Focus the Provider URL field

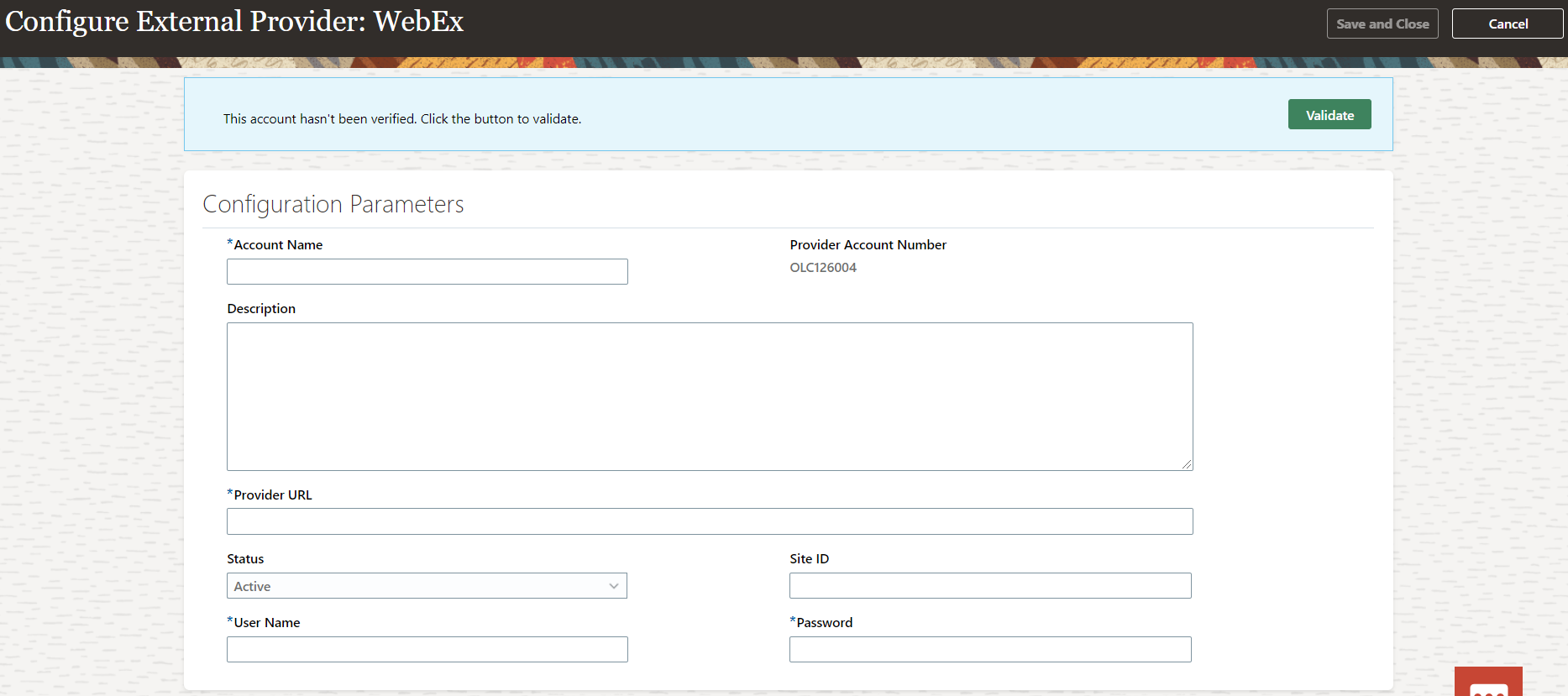pyautogui.click(x=710, y=521)
